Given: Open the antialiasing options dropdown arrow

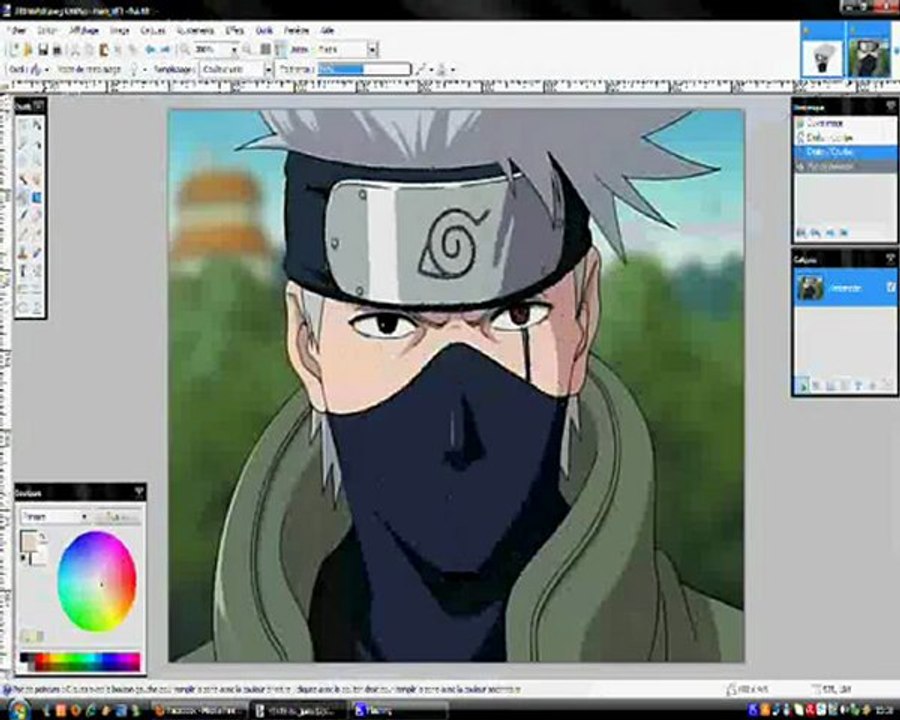Looking at the screenshot, I should coord(431,69).
